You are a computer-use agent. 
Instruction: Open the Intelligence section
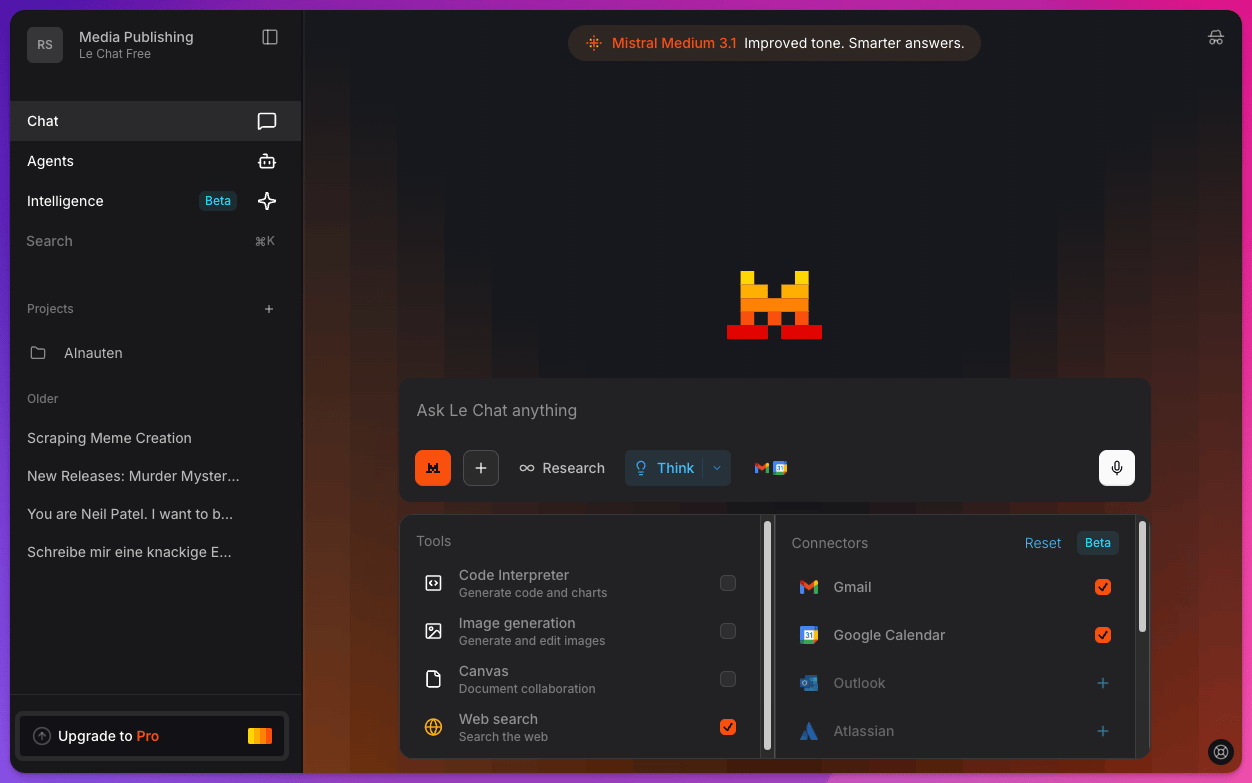[155, 201]
